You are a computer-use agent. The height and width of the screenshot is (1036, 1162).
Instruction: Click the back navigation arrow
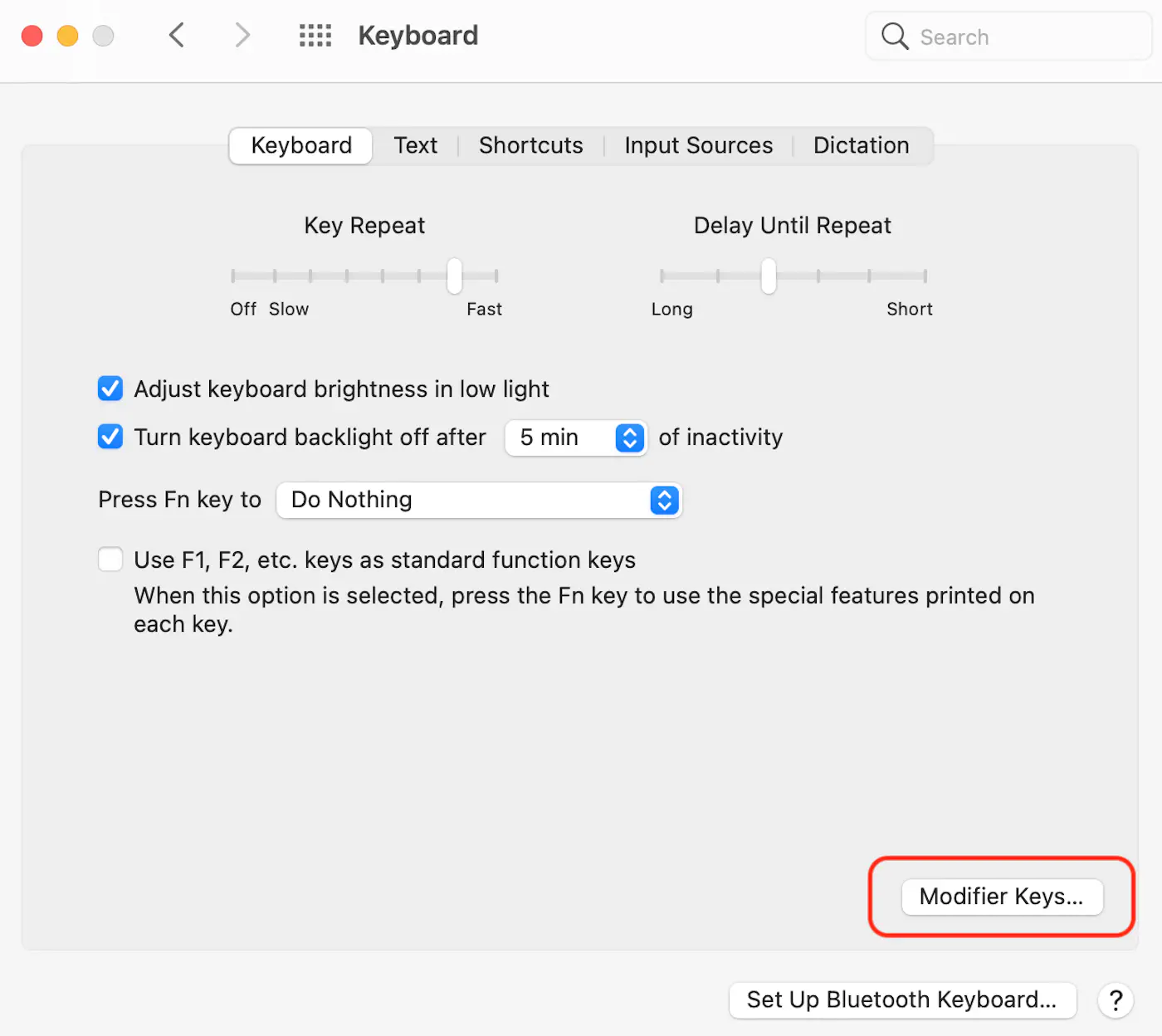click(176, 35)
